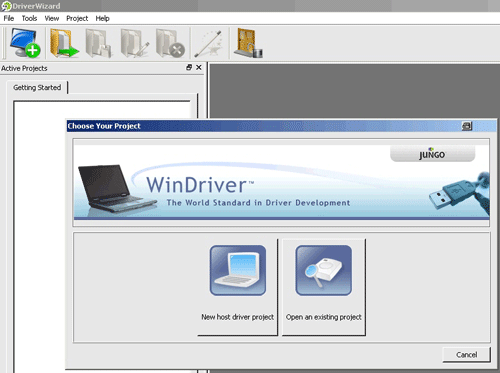Open the Help menu

tap(102, 18)
